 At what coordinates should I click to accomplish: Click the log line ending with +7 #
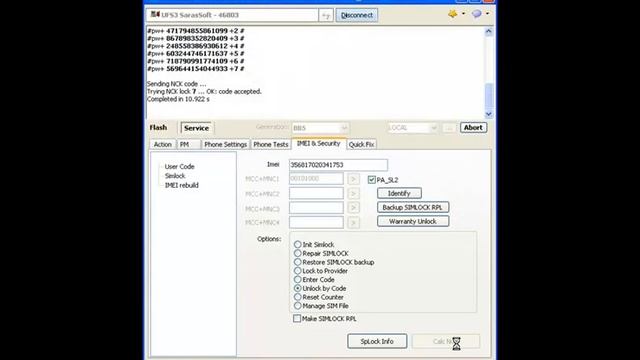point(196,69)
